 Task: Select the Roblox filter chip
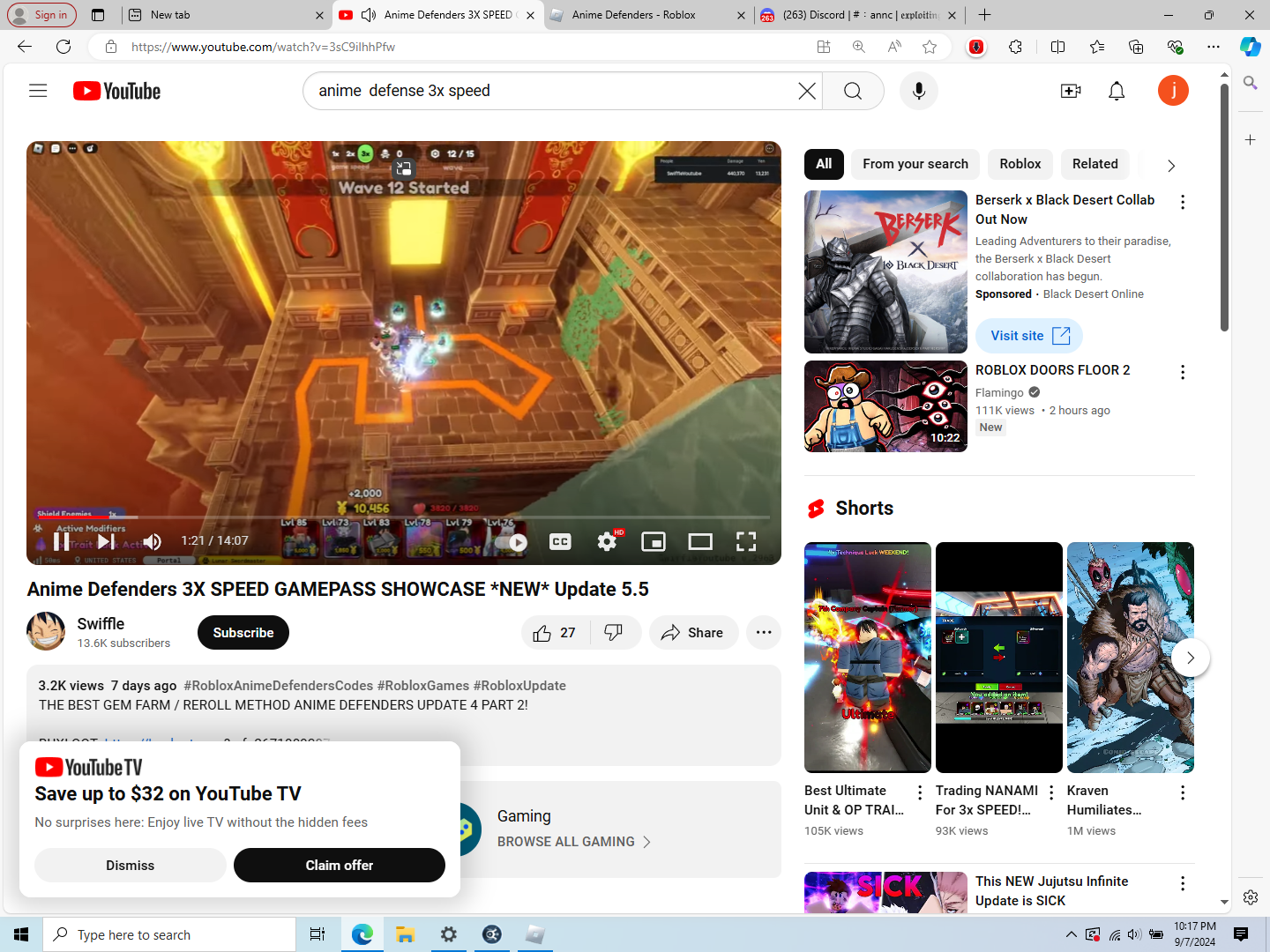coord(1020,164)
